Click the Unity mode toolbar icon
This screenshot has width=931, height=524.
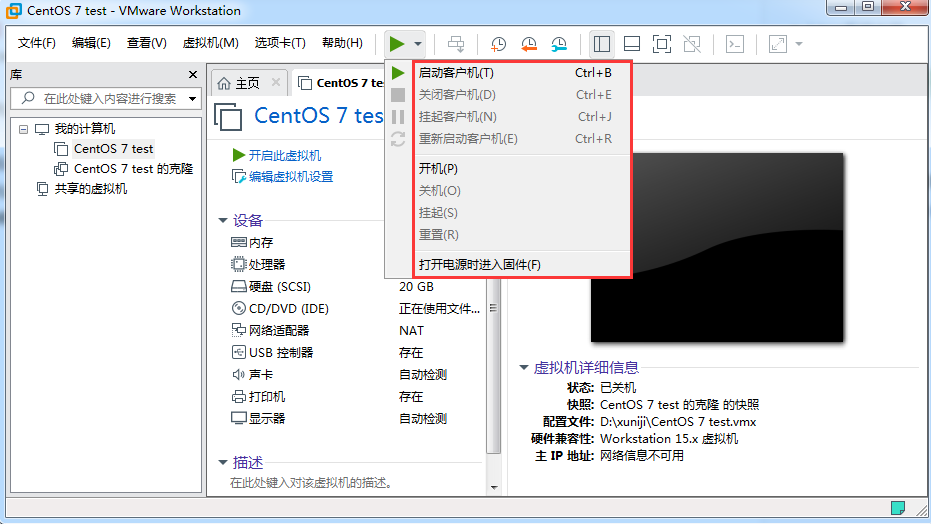[x=692, y=44]
